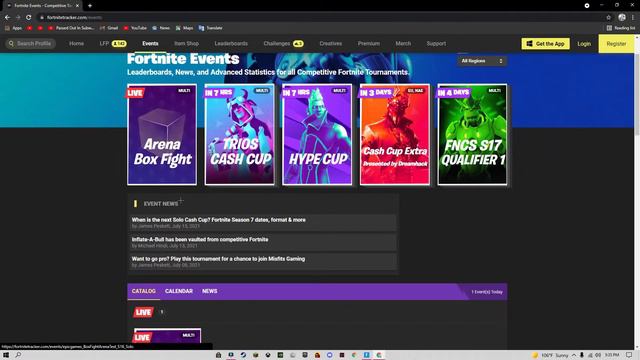This screenshot has height=360, width=640.
Task: Bookmark this page with the star icon
Action: [609, 18]
